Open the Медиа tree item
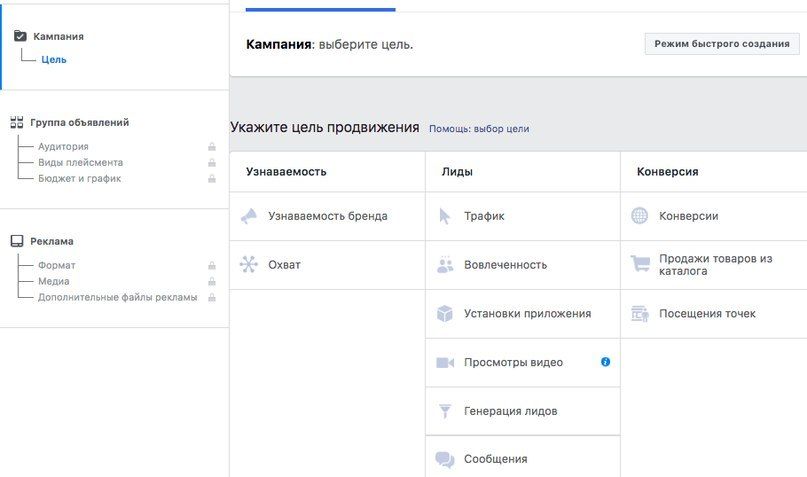The width and height of the screenshot is (807, 477). [x=54, y=281]
